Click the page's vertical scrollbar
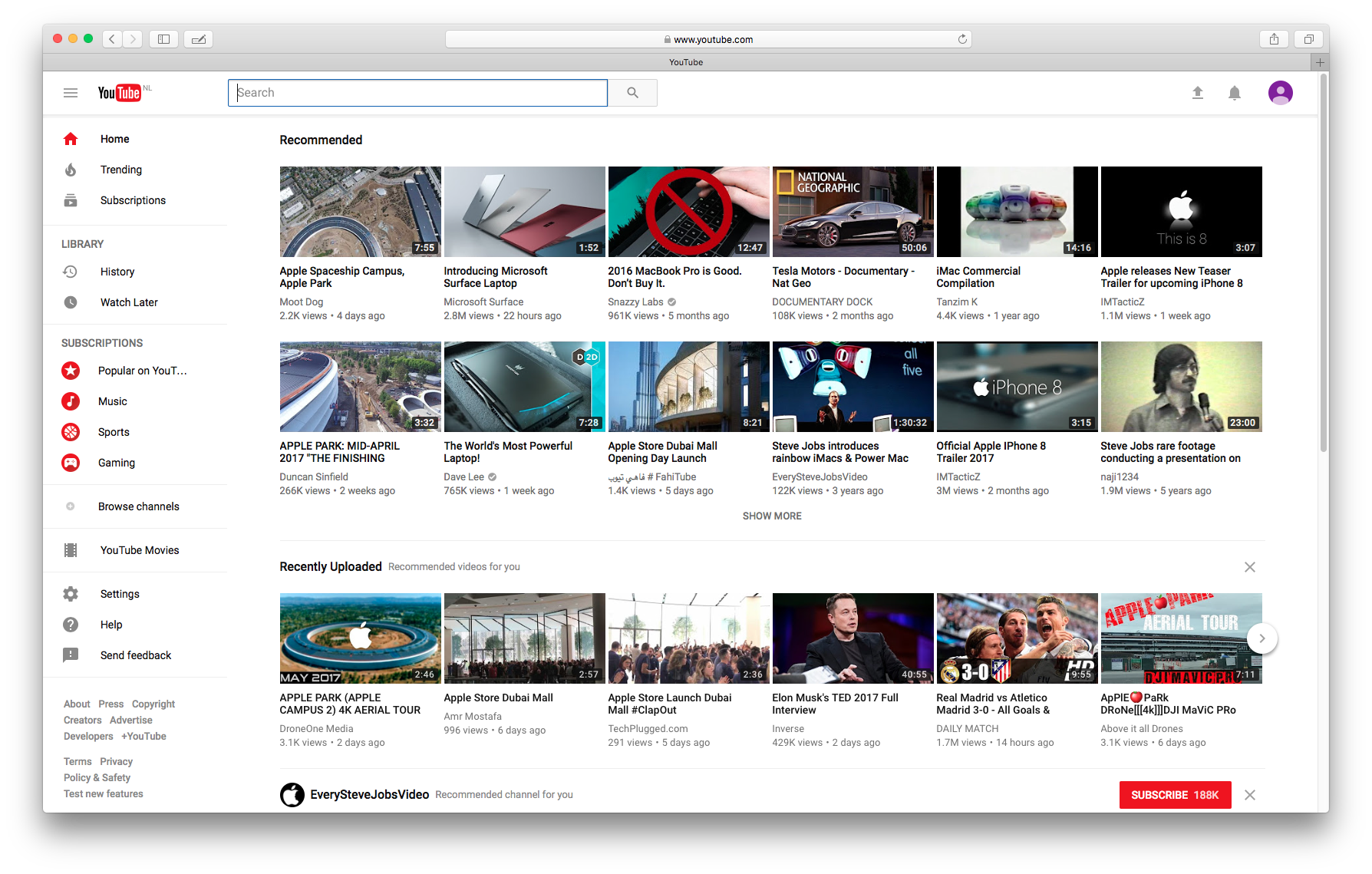1372x874 pixels. tap(1324, 262)
